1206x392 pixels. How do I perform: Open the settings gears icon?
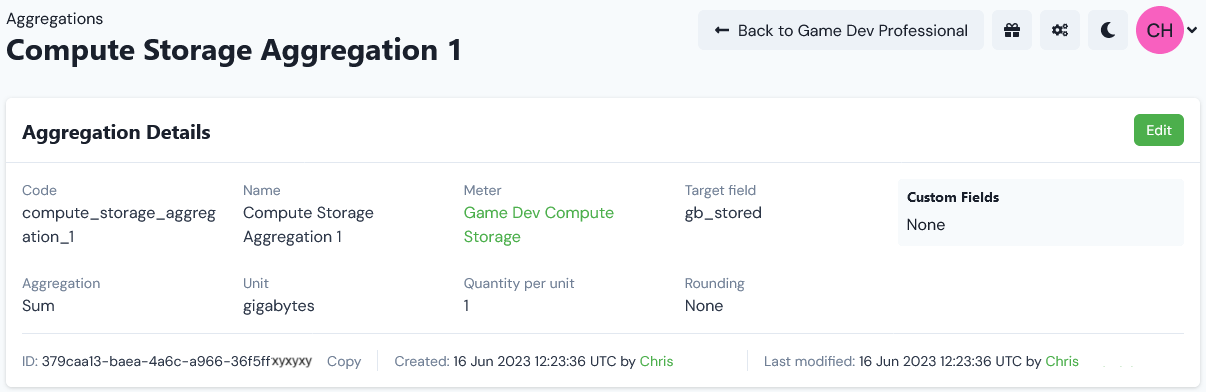[1060, 30]
